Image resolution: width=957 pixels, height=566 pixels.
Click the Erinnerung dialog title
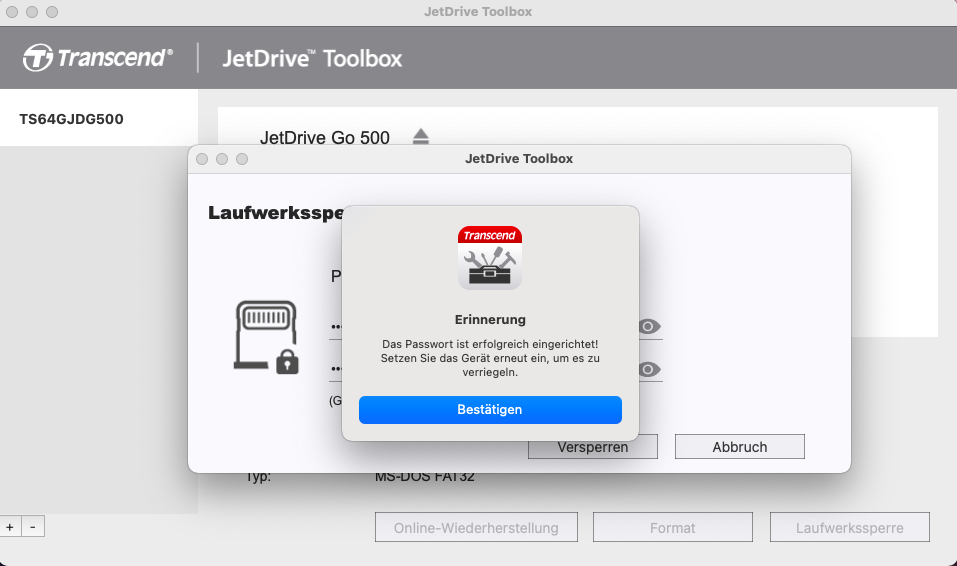click(x=490, y=319)
